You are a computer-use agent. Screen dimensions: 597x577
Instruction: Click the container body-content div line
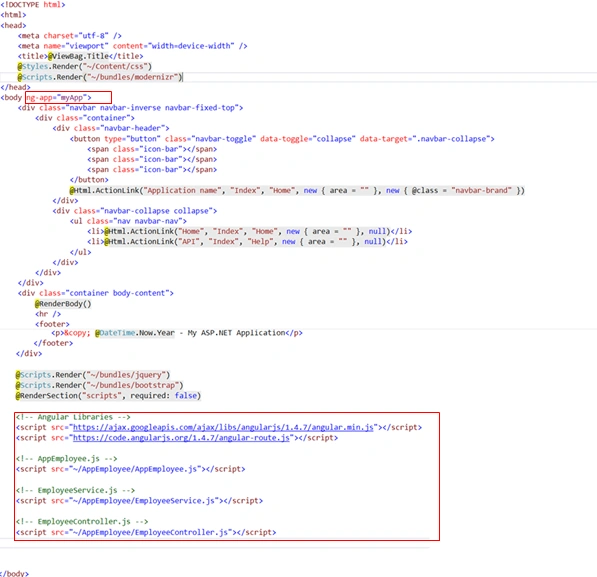tap(96, 293)
